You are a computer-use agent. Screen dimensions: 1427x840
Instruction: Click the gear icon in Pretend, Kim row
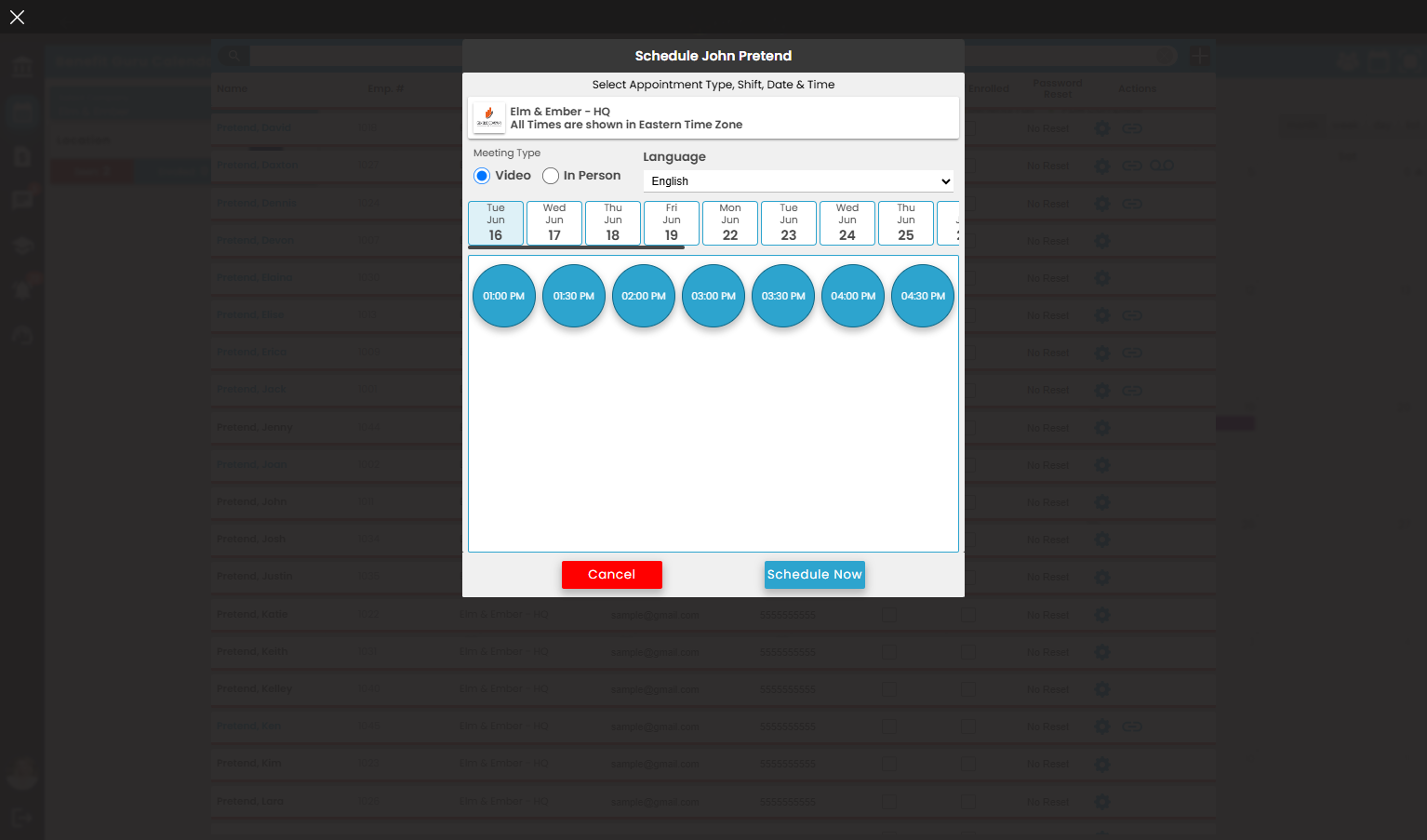click(x=1102, y=764)
